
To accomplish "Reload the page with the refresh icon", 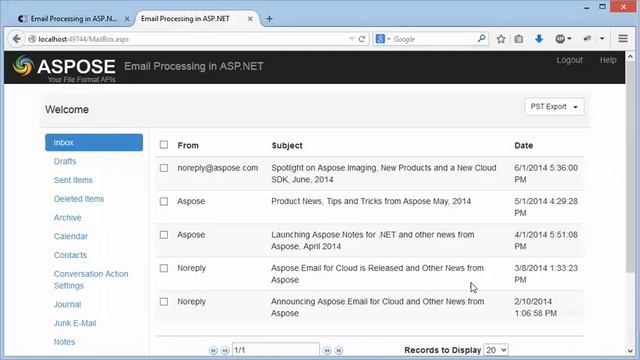I will [x=362, y=39].
